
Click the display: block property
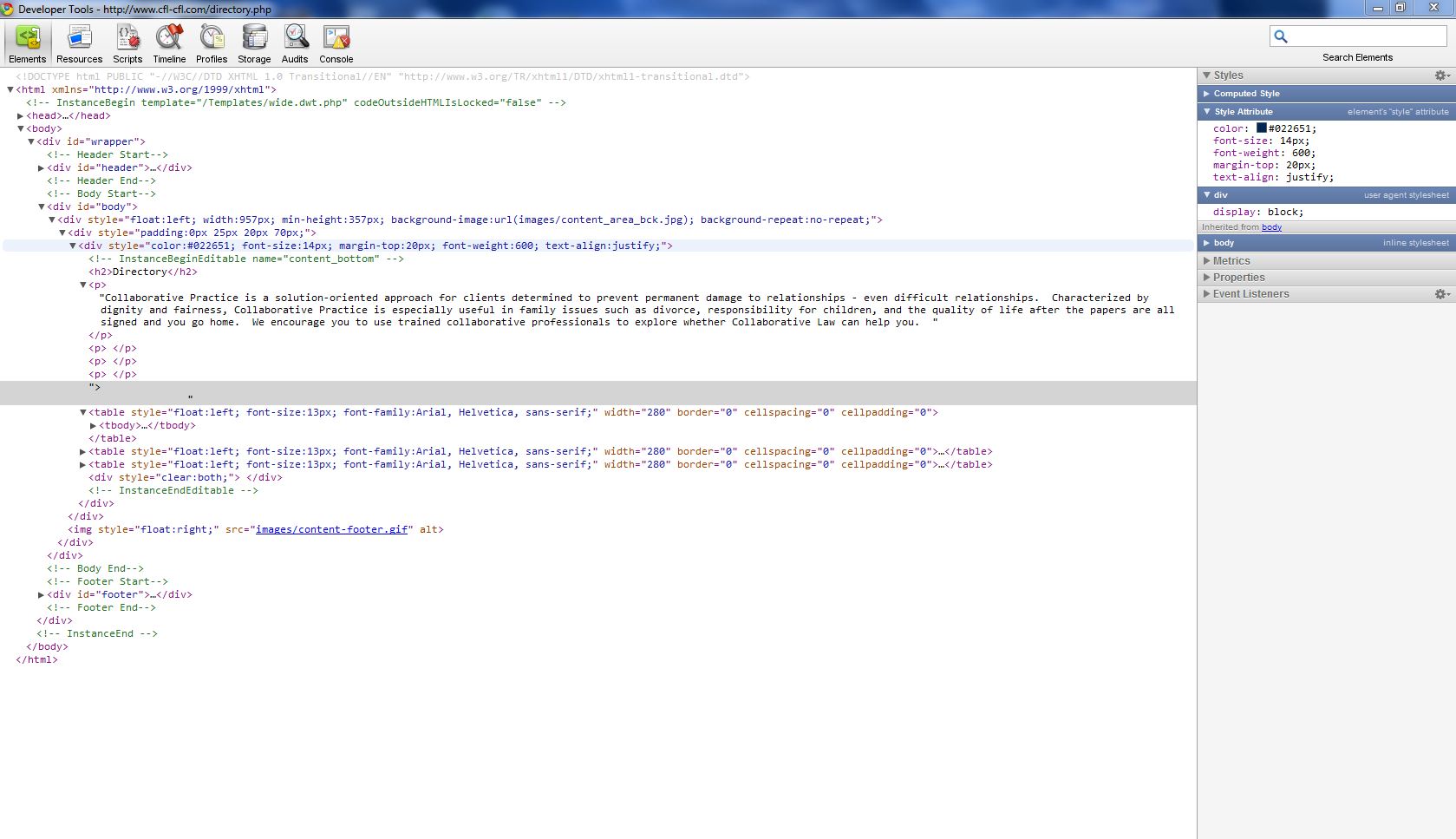point(1258,212)
